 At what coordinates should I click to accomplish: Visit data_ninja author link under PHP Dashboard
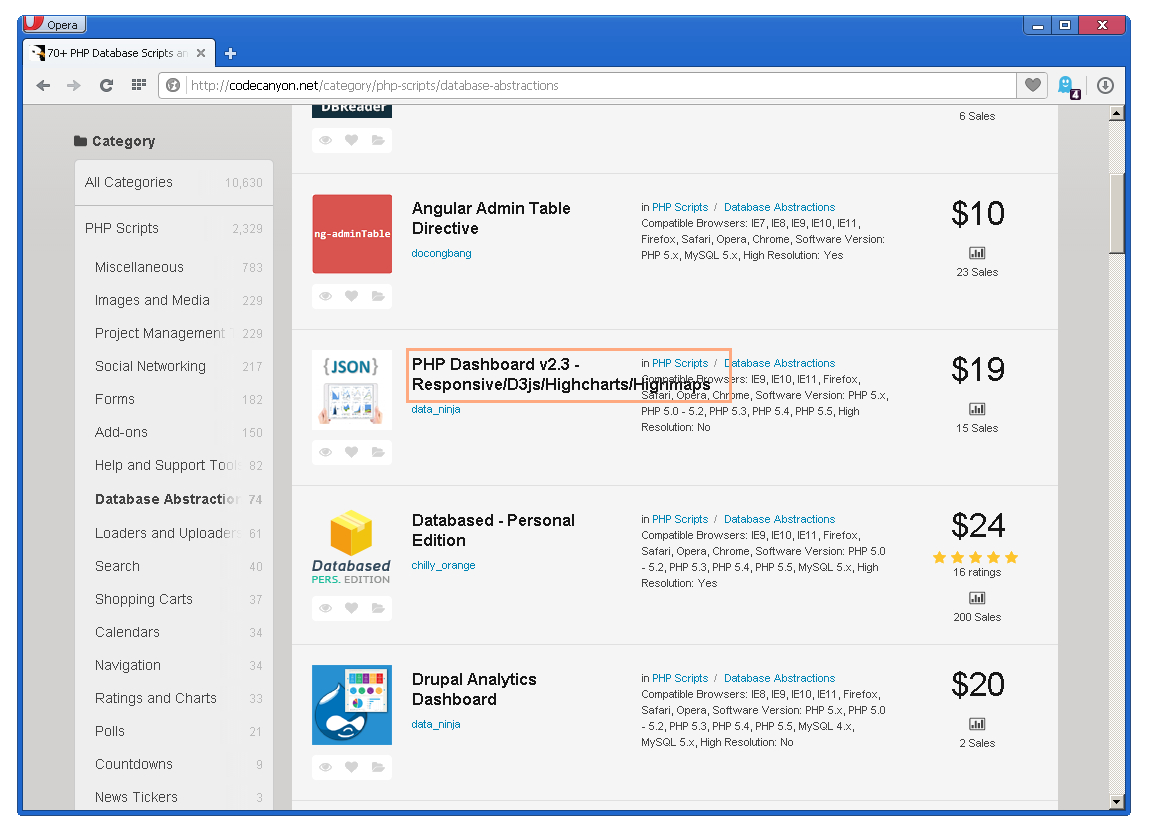click(x=436, y=409)
